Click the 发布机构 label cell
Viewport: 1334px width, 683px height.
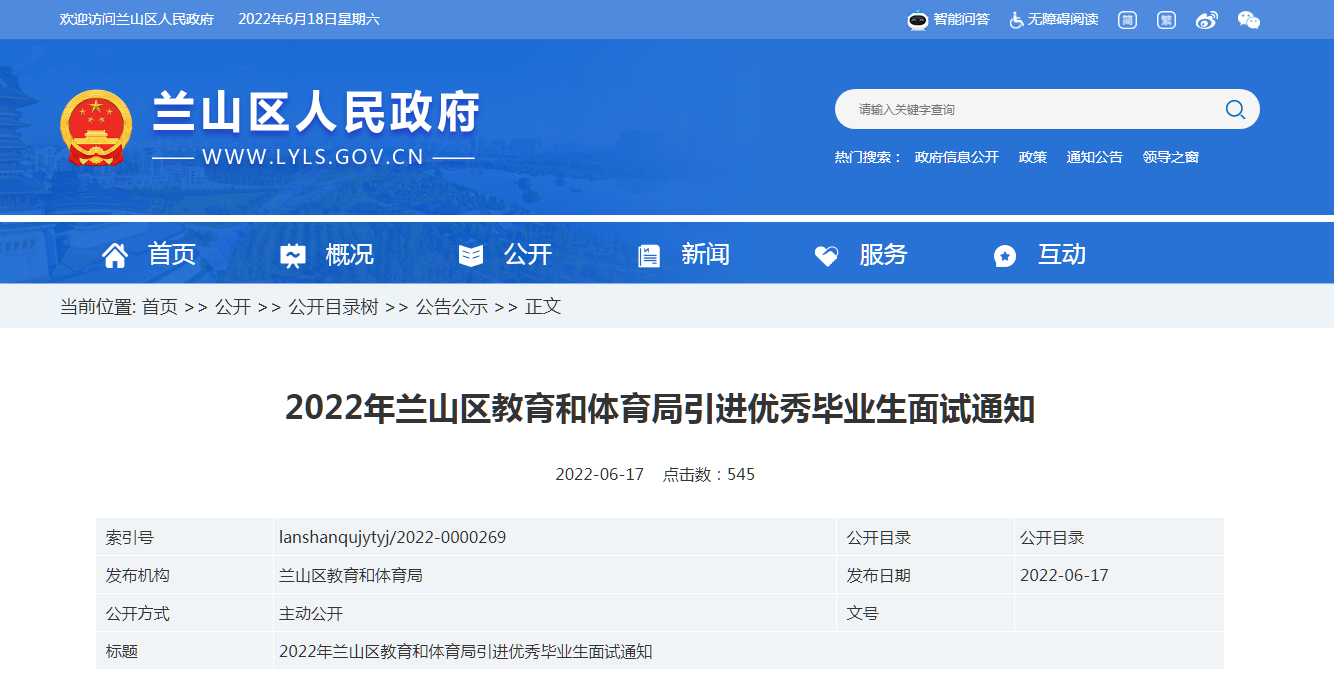pyautogui.click(x=138, y=575)
